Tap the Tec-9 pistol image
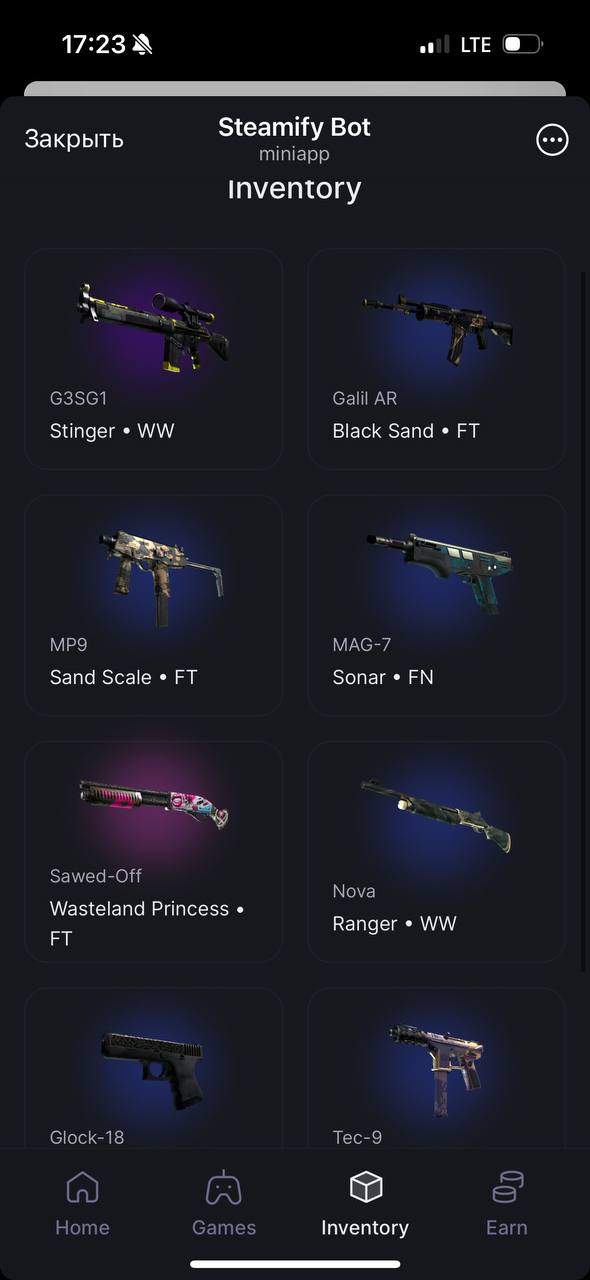This screenshot has height=1280, width=590. (437, 1069)
